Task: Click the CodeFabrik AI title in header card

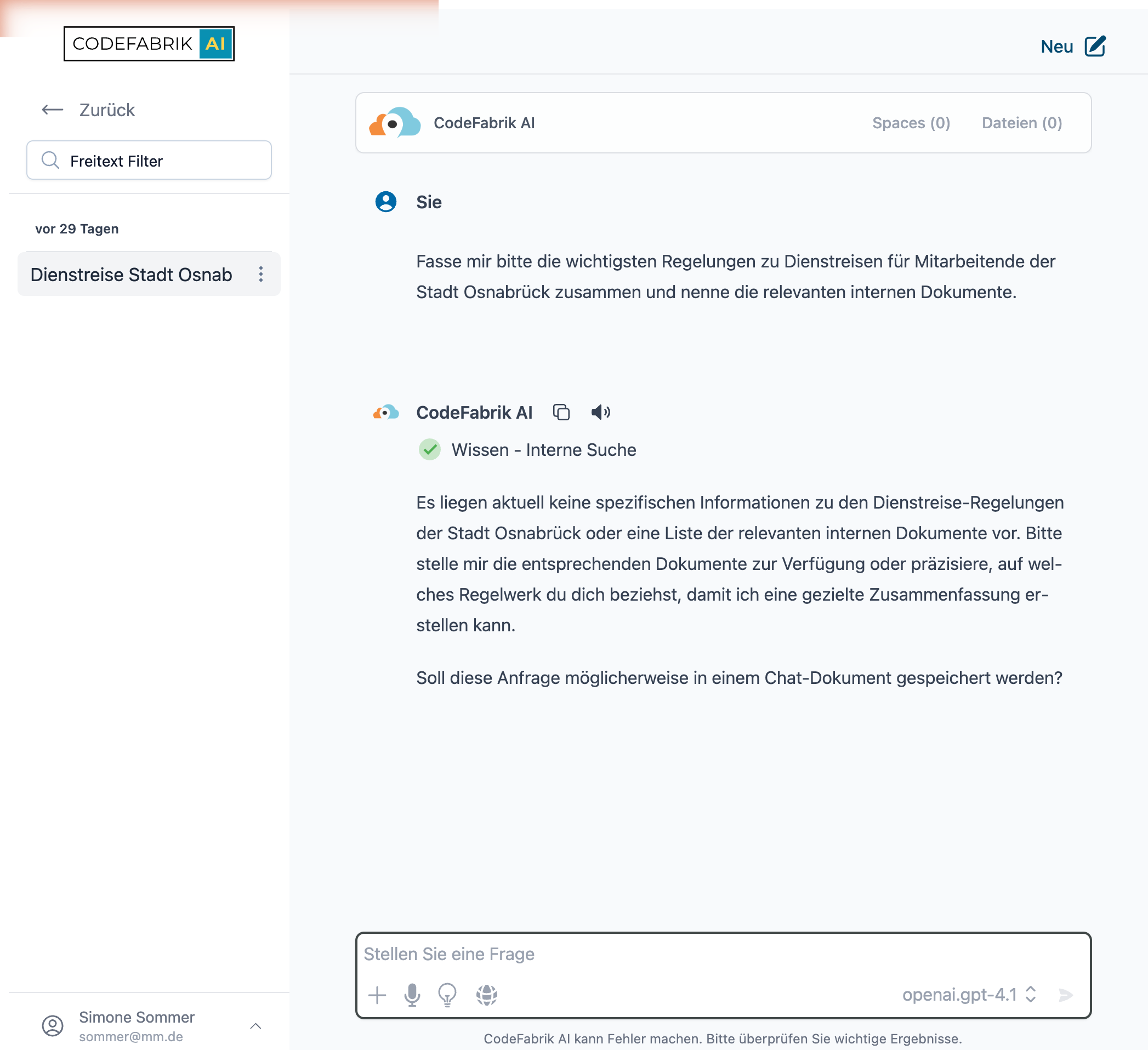Action: [x=484, y=123]
